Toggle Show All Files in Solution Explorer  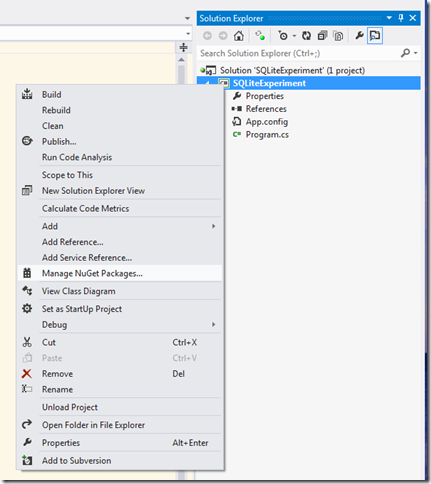(x=338, y=36)
